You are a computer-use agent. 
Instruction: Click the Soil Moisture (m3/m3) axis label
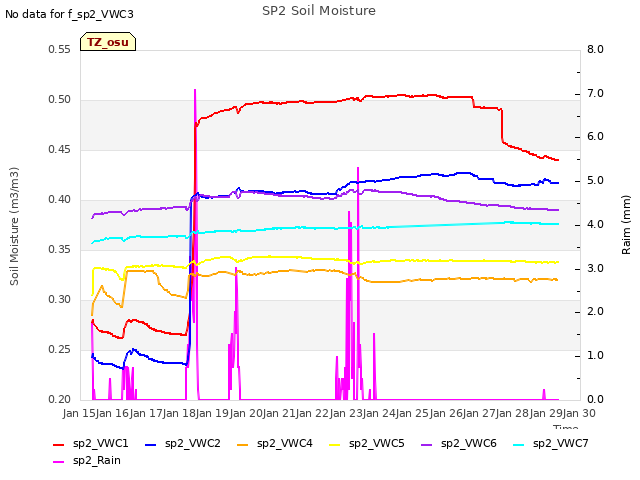tap(14, 226)
